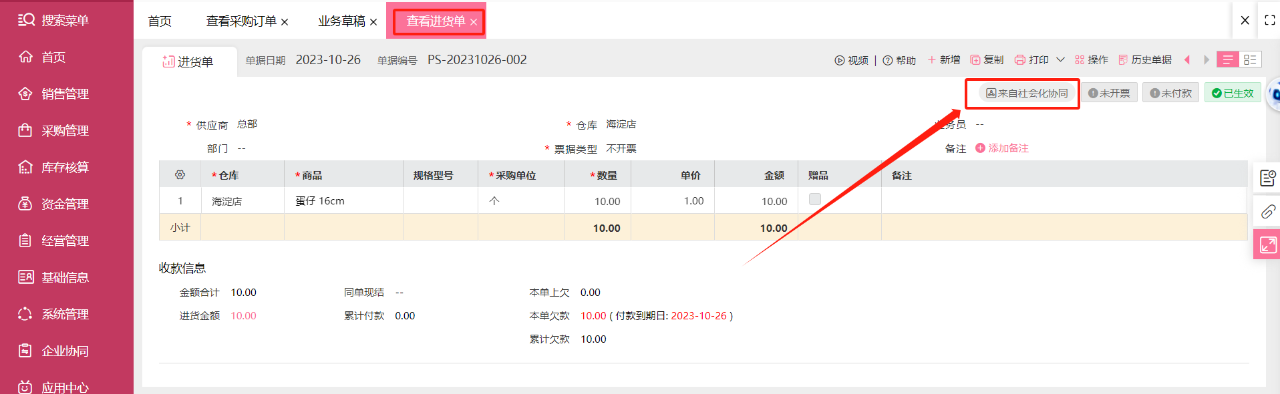Open 企业协同 in the sidebar
This screenshot has width=1280, height=394.
click(x=66, y=351)
